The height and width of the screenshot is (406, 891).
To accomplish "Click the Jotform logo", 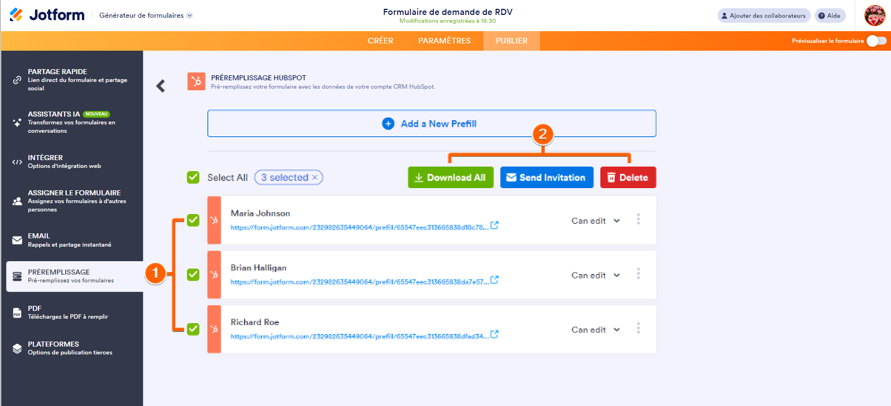I will pyautogui.click(x=47, y=15).
